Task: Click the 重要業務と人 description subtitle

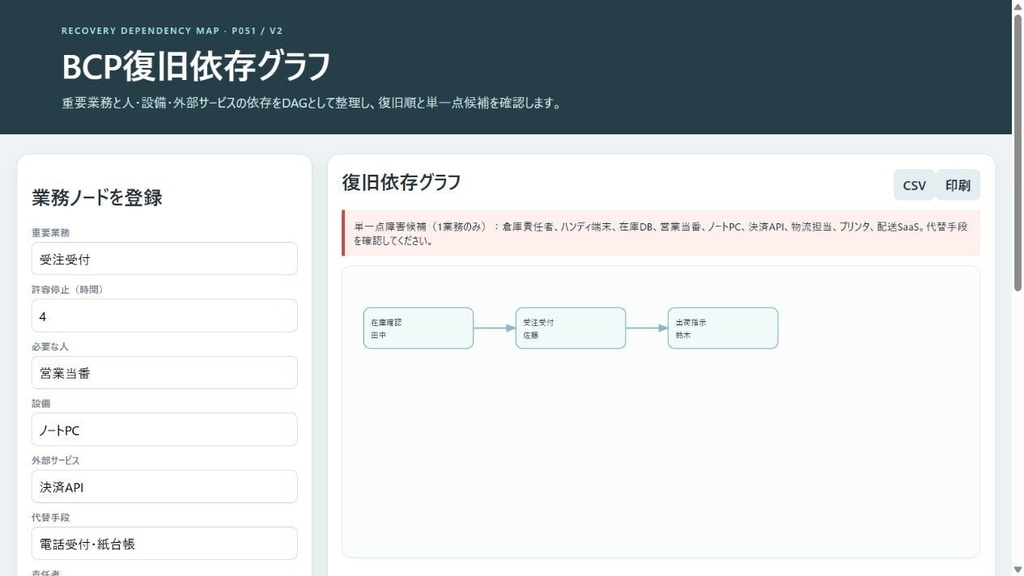Action: 312,103
